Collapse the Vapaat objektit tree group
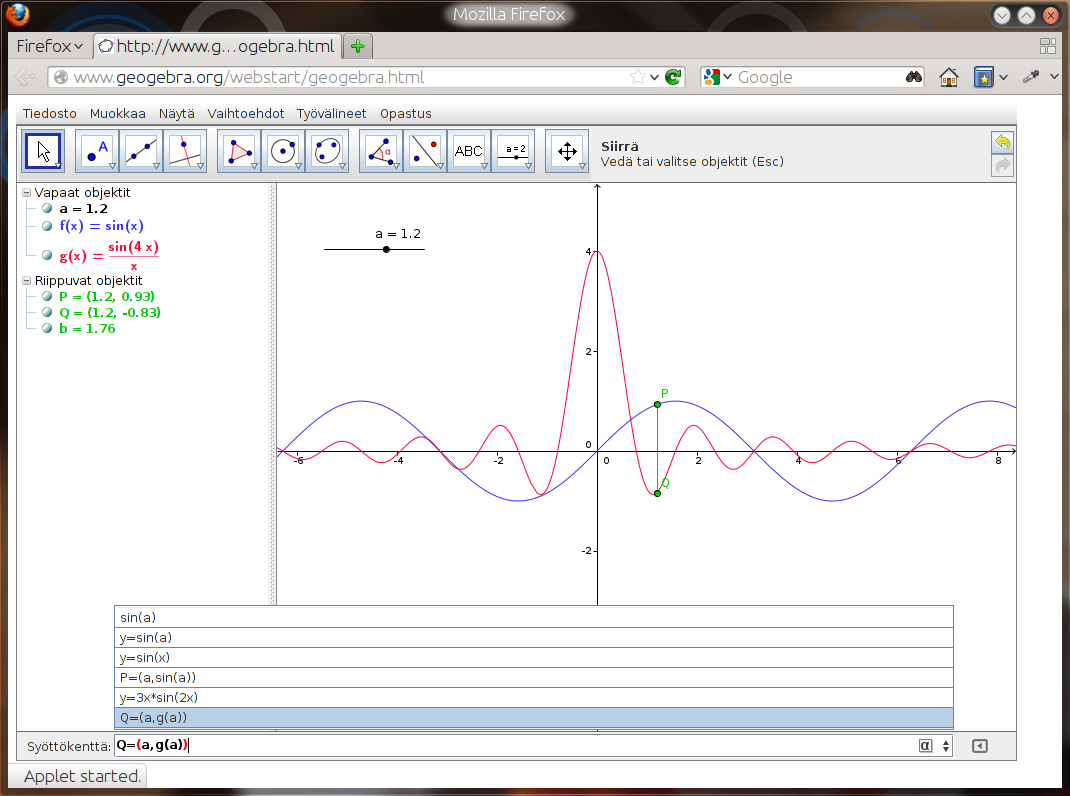Screen dimensions: 1070x796 (27, 193)
